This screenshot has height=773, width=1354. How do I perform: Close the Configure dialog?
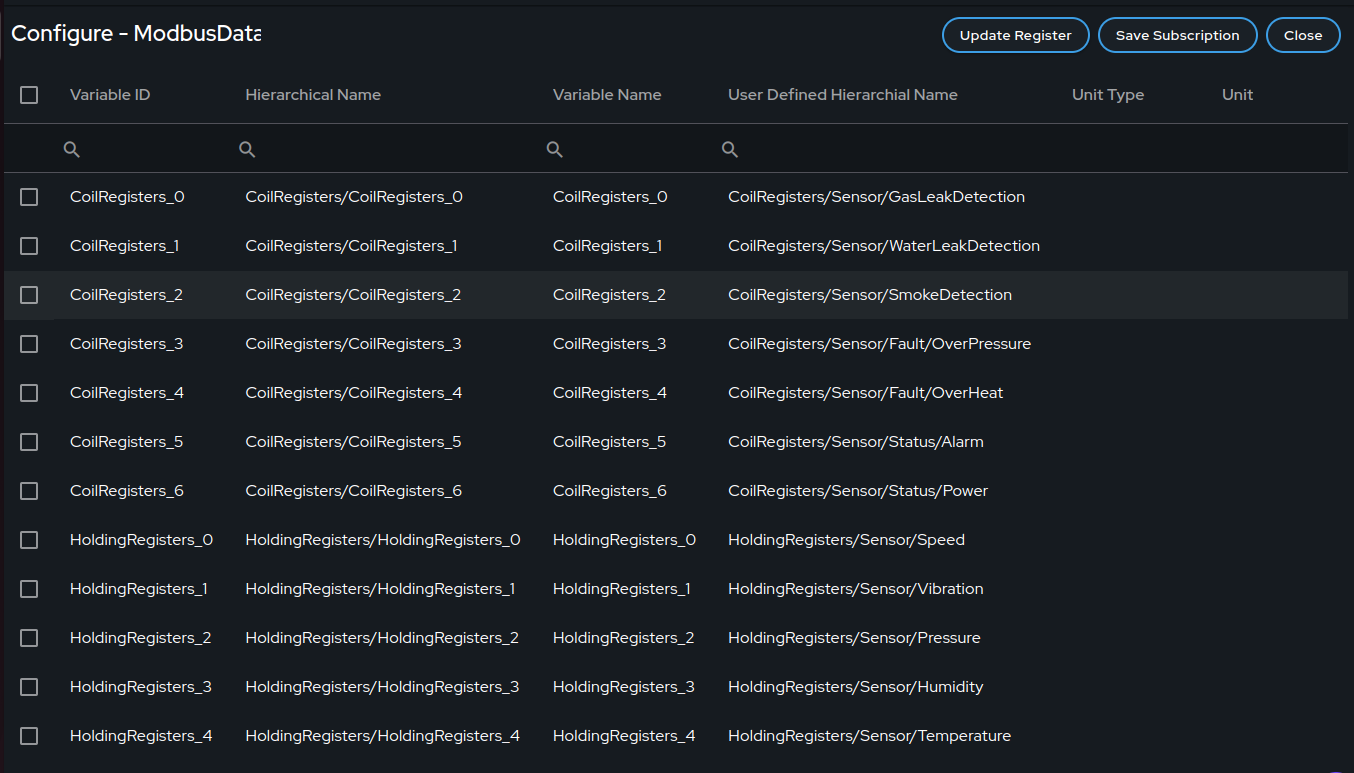[1303, 35]
